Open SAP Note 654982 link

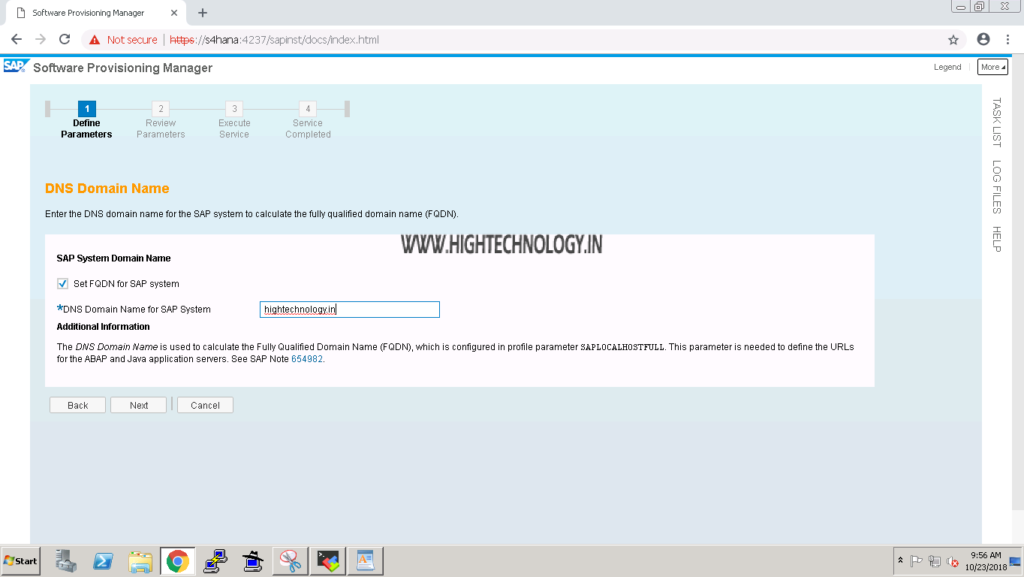[306, 359]
